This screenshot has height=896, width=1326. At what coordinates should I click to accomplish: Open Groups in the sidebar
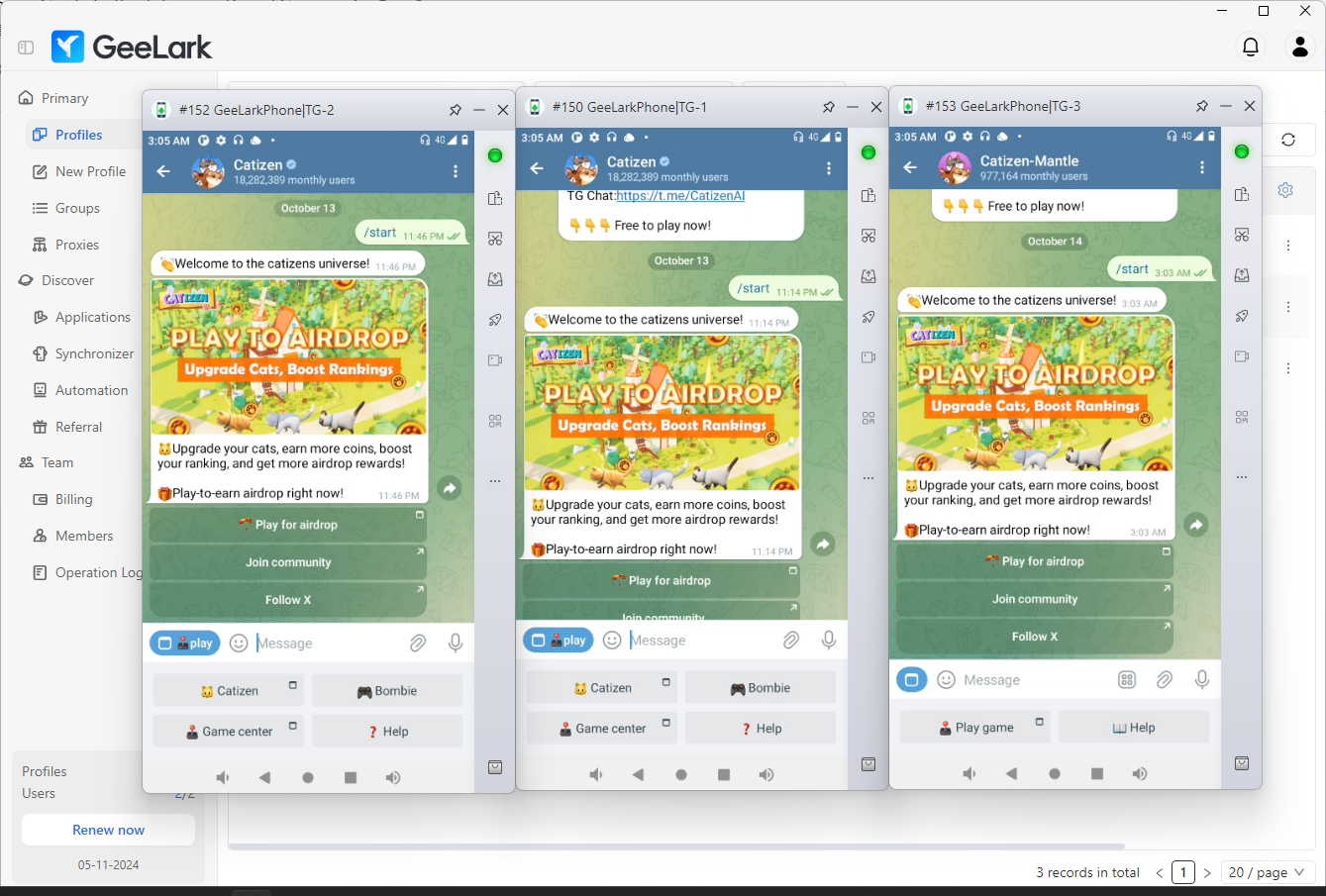[77, 208]
